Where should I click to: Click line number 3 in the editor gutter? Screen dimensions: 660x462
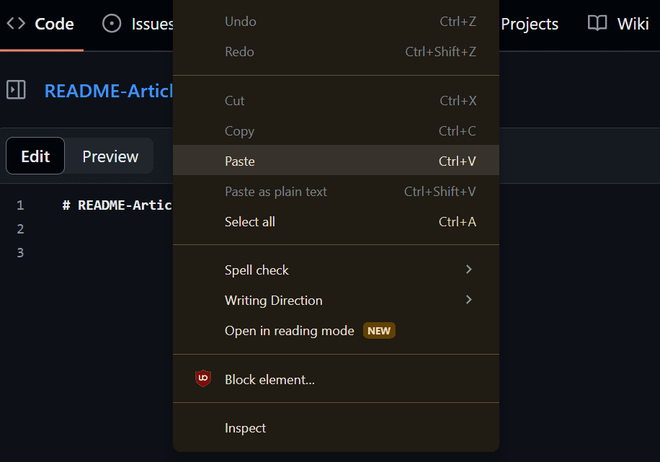20,253
